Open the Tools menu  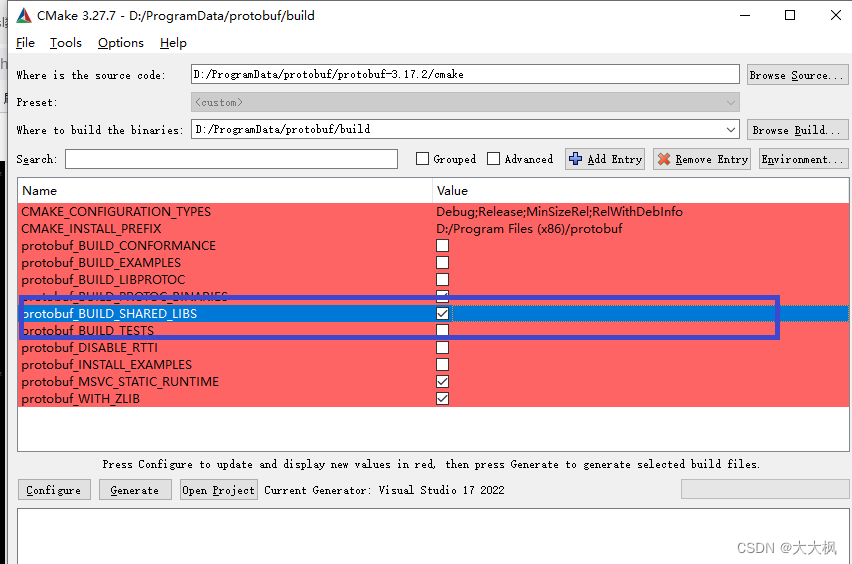pyautogui.click(x=66, y=43)
